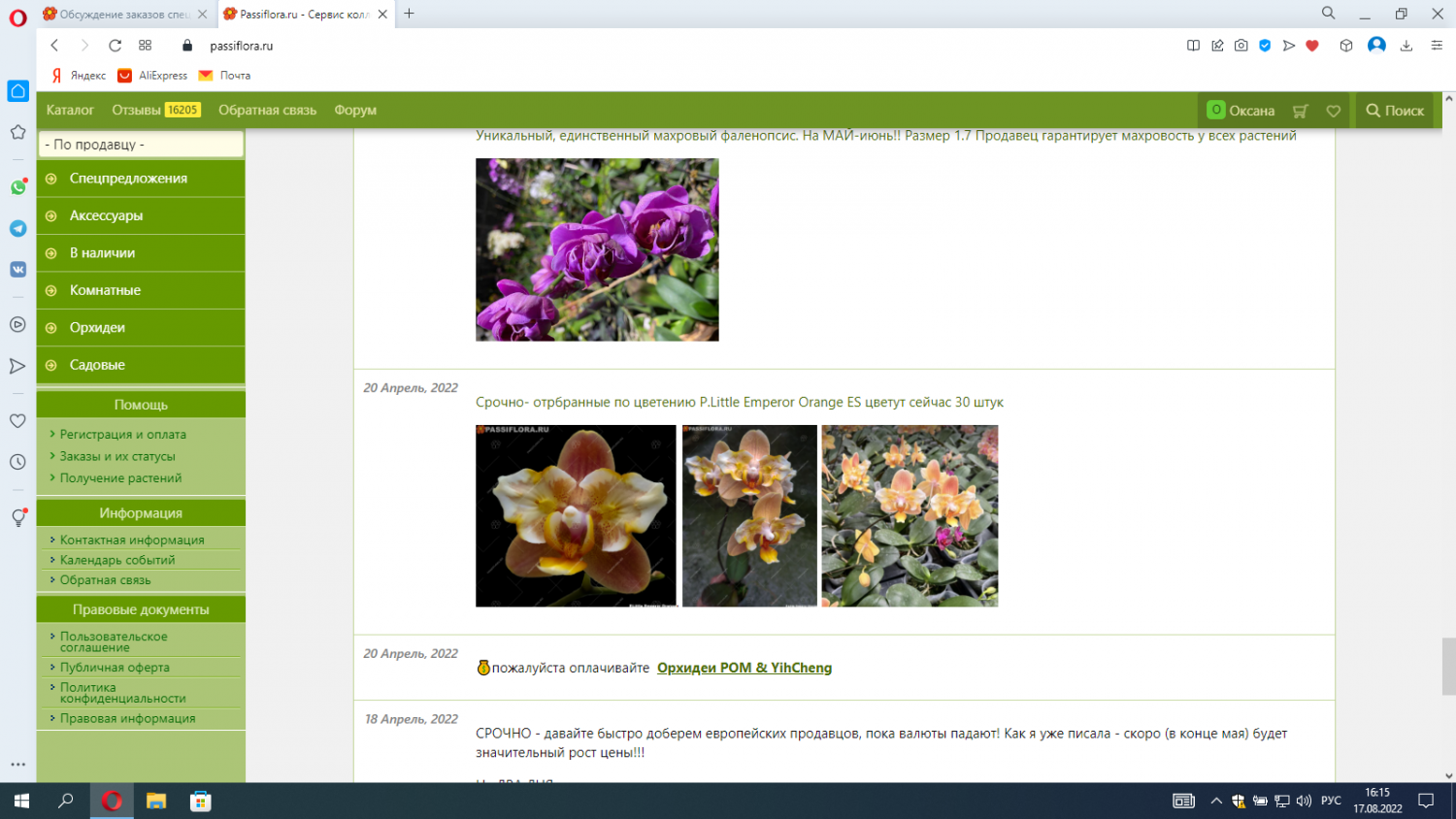The width and height of the screenshot is (1456, 819).
Task: Open the Орхидеи POM & YihCheng link
Action: (x=744, y=668)
